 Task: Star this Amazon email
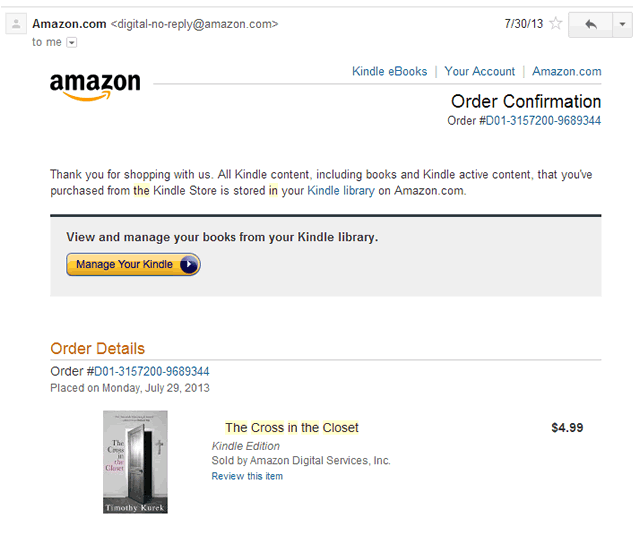[556, 23]
